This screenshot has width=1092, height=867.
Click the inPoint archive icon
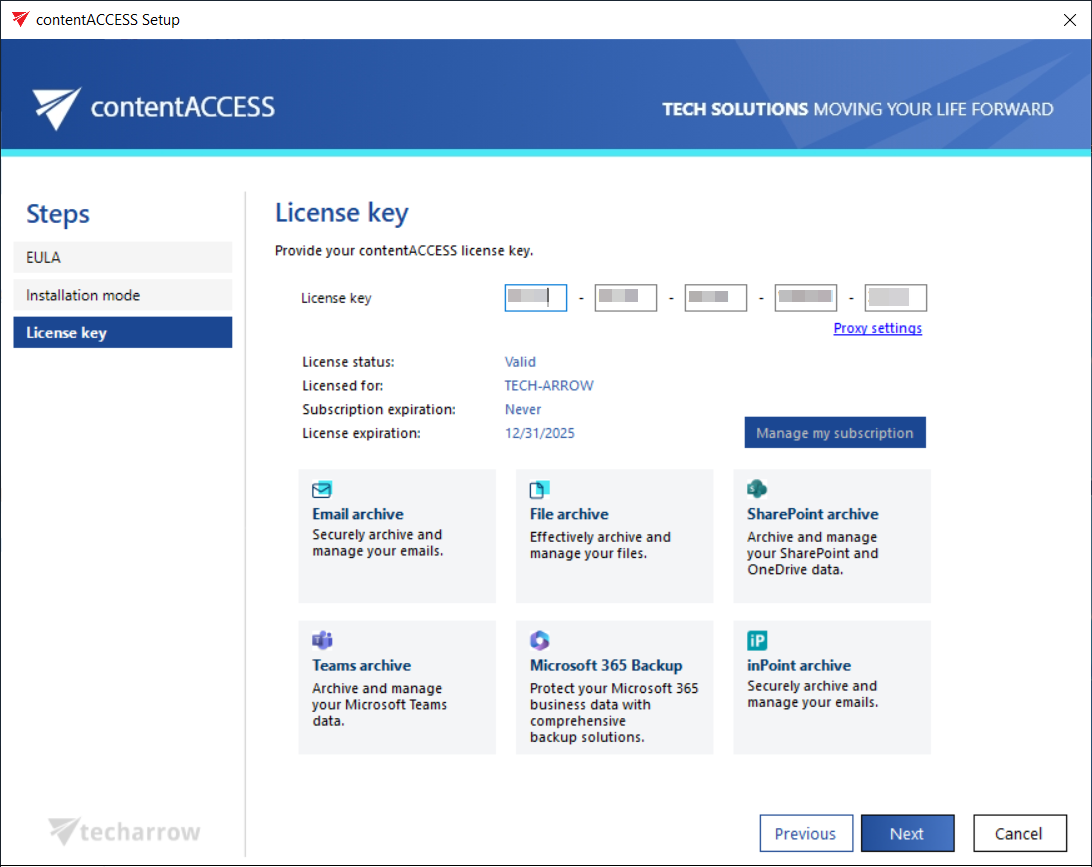[x=757, y=641]
